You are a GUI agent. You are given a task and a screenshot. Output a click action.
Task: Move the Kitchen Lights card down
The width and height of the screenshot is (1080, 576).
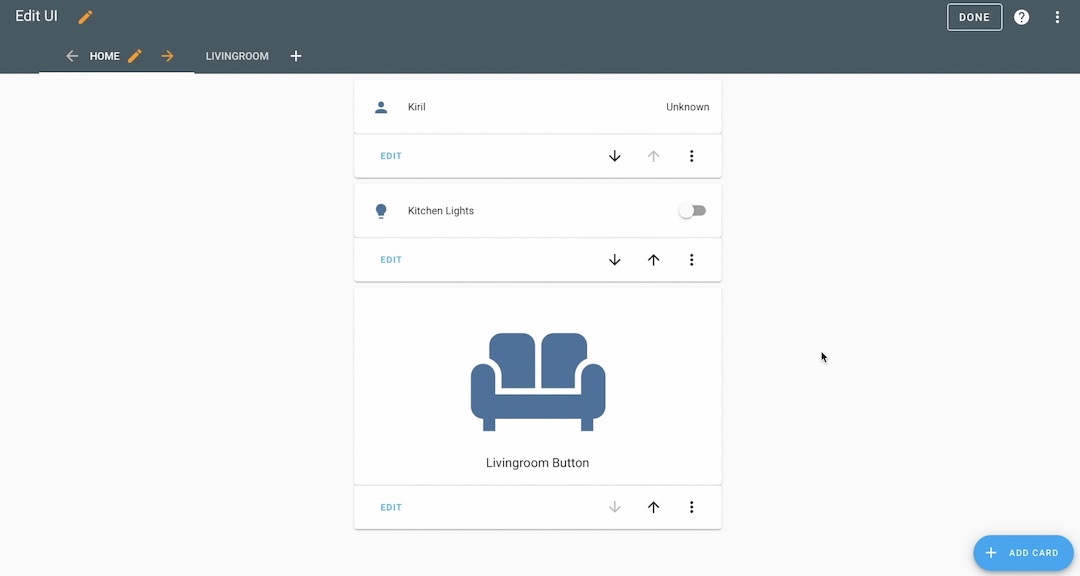(614, 260)
